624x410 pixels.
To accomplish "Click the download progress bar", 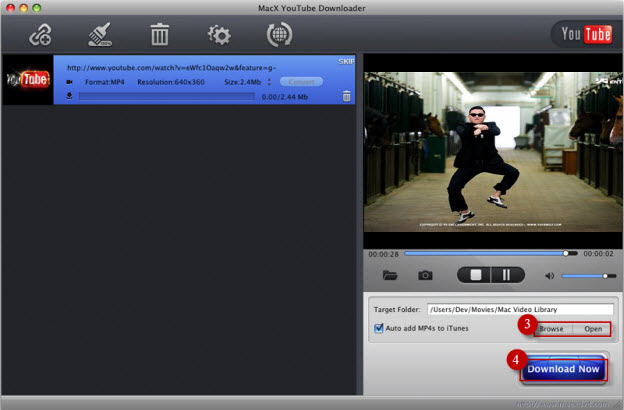I will click(x=167, y=96).
